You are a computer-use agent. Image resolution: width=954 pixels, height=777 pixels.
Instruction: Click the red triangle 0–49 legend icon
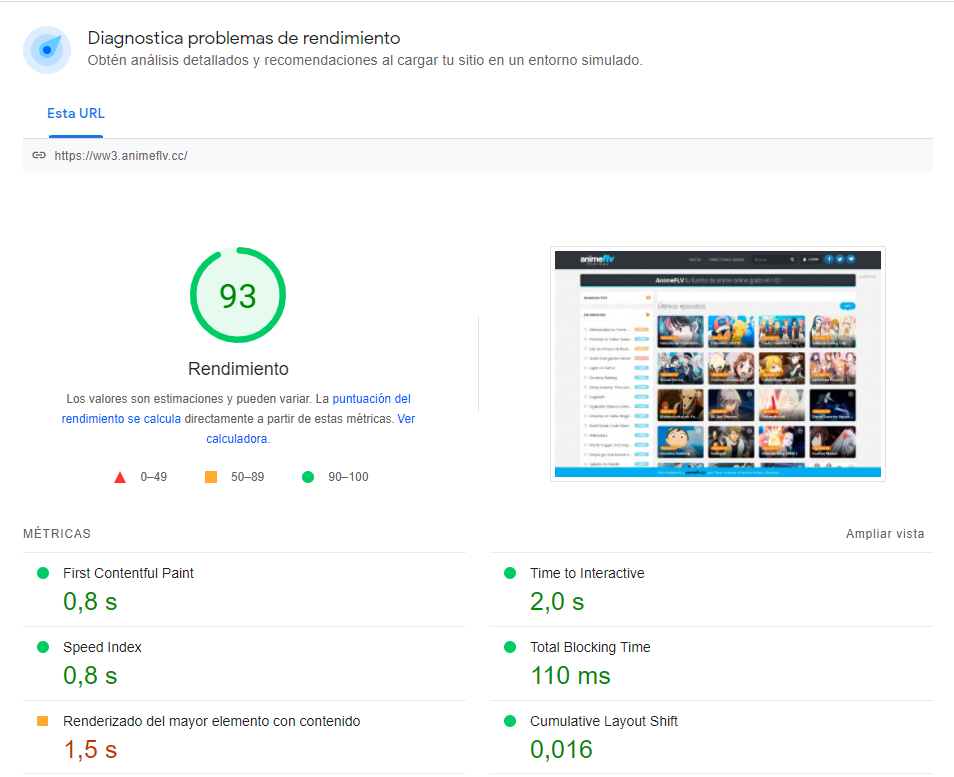click(x=120, y=477)
